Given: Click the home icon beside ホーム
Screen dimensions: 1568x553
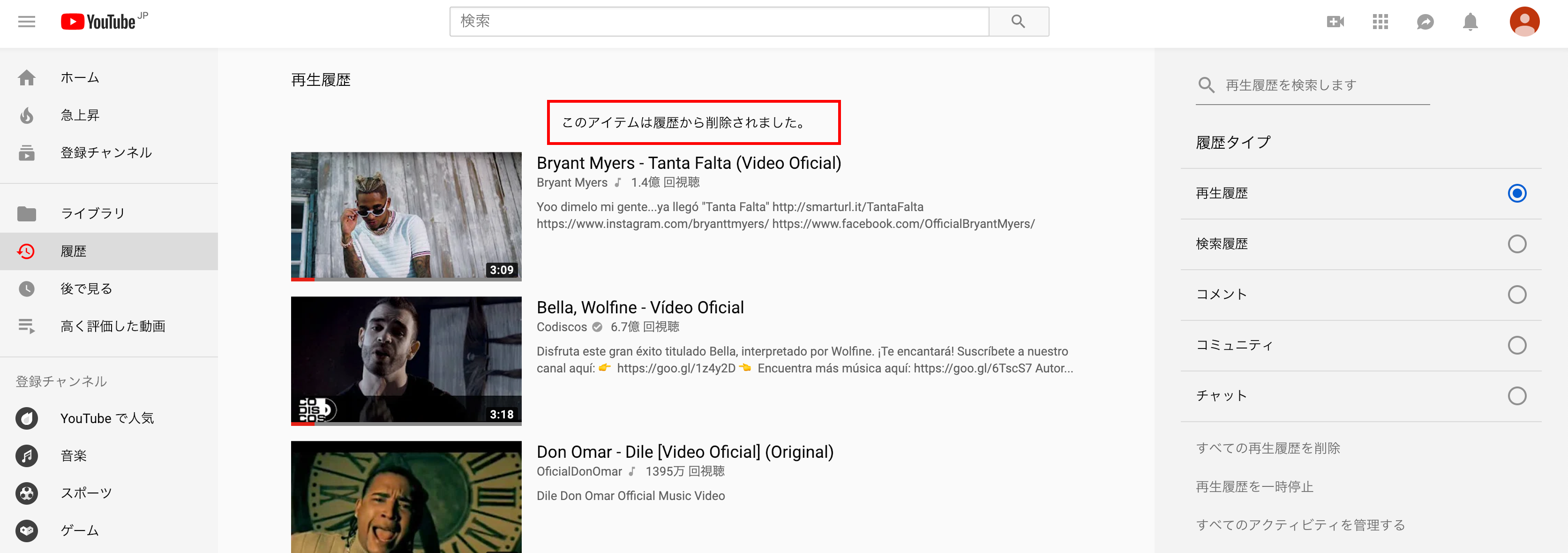Looking at the screenshot, I should [x=27, y=78].
